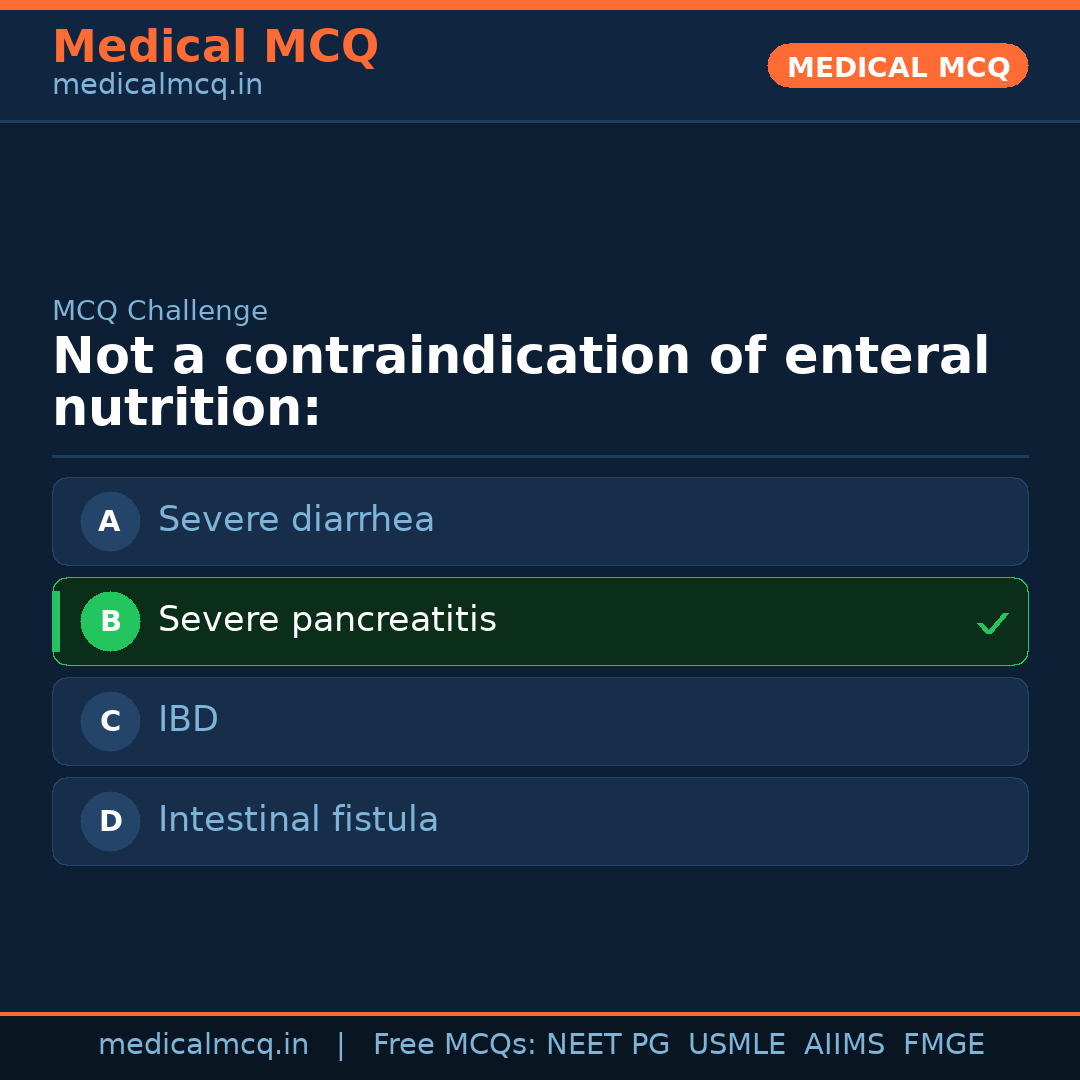Click the question heading about enteral nutrition
The image size is (1080, 1080).
(x=520, y=382)
